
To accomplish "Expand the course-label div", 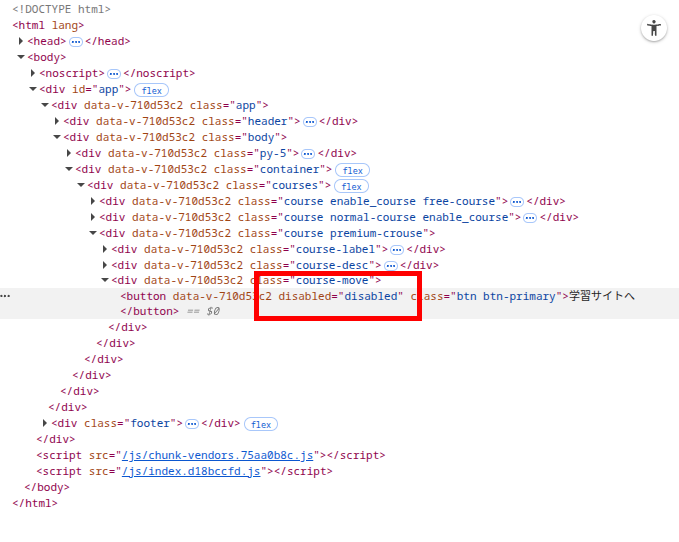I will (105, 249).
